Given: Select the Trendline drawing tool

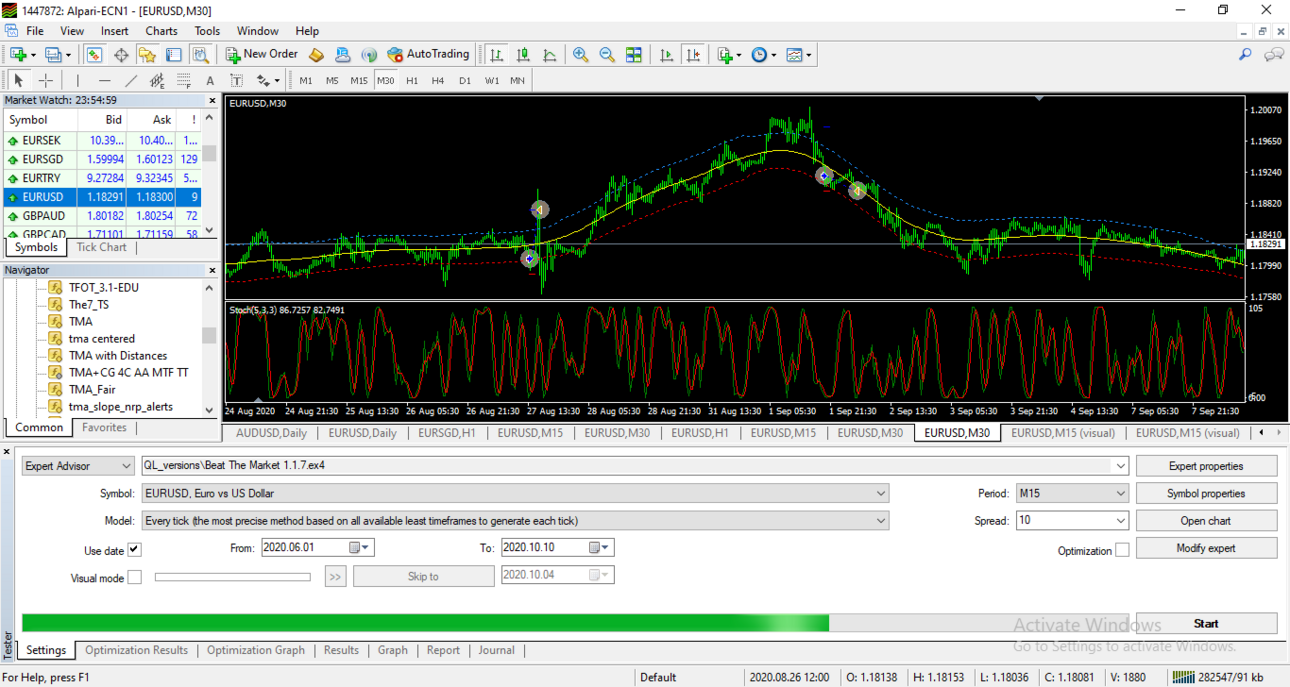Looking at the screenshot, I should tap(131, 80).
